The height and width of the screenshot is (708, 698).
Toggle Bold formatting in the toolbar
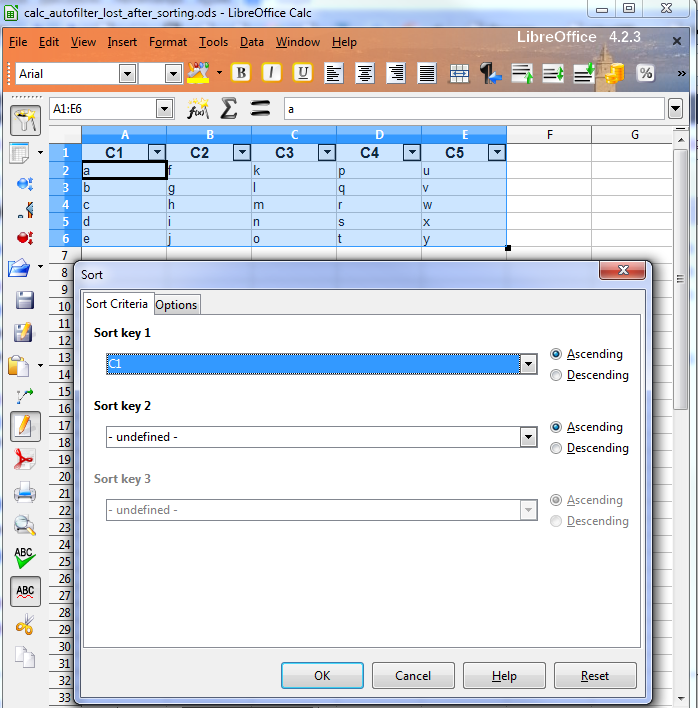[240, 73]
